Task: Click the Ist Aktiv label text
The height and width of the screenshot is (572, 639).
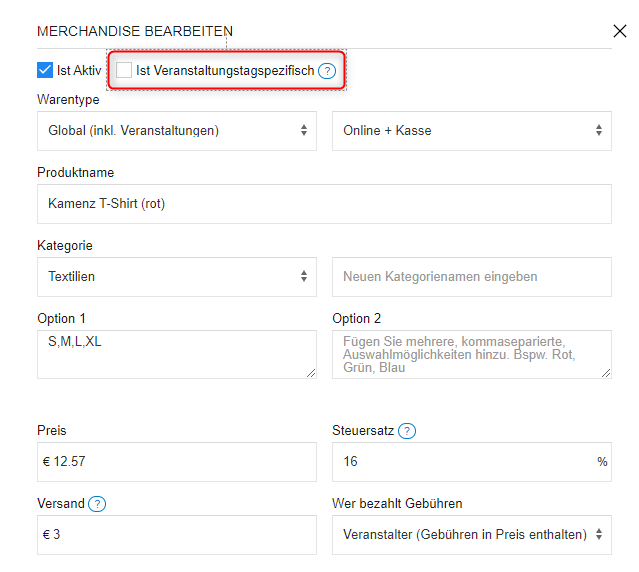Action: click(x=79, y=71)
